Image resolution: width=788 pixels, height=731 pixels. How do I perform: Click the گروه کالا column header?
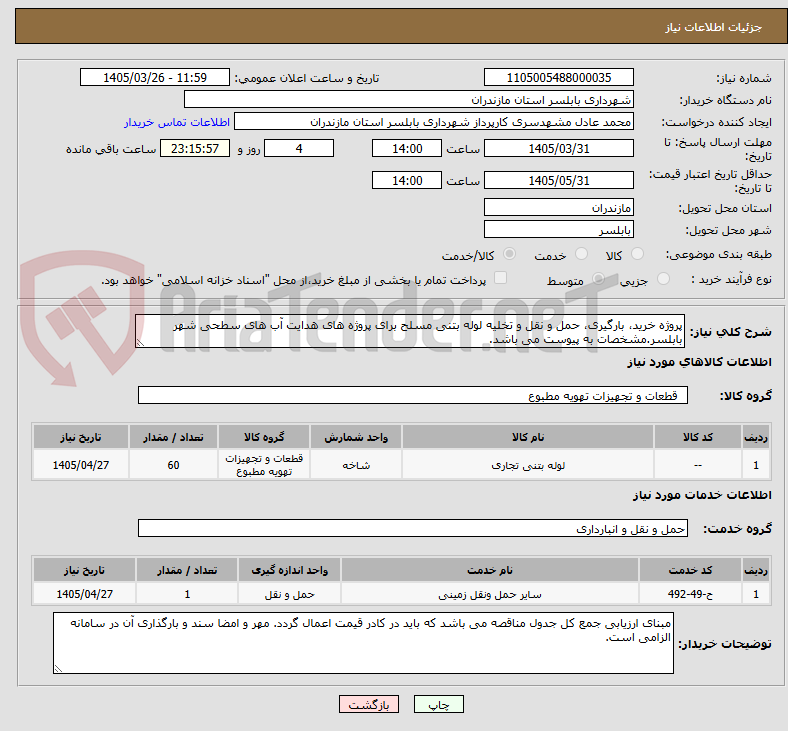click(264, 437)
